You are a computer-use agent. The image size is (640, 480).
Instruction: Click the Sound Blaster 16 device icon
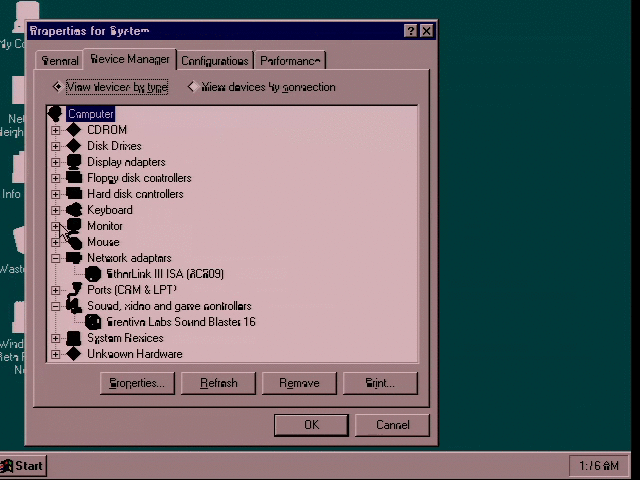[93, 322]
